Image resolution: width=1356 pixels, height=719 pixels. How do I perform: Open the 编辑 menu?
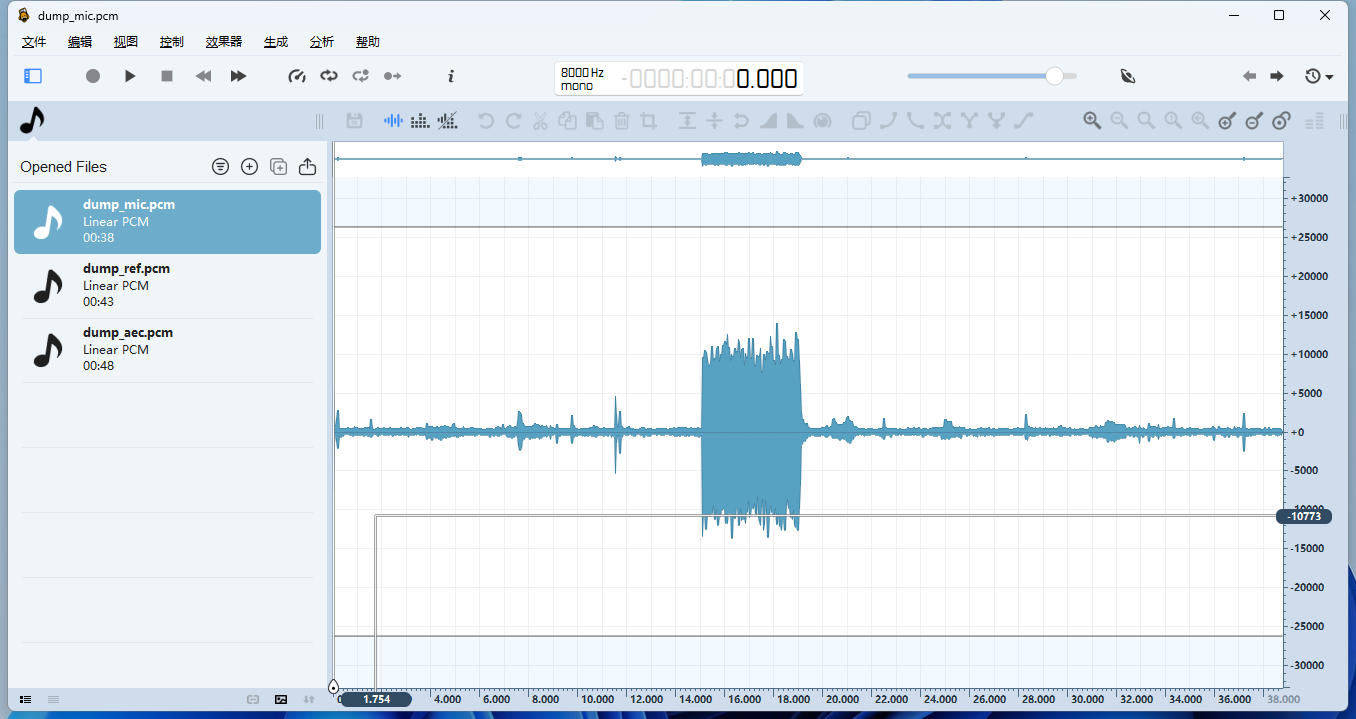tap(80, 42)
